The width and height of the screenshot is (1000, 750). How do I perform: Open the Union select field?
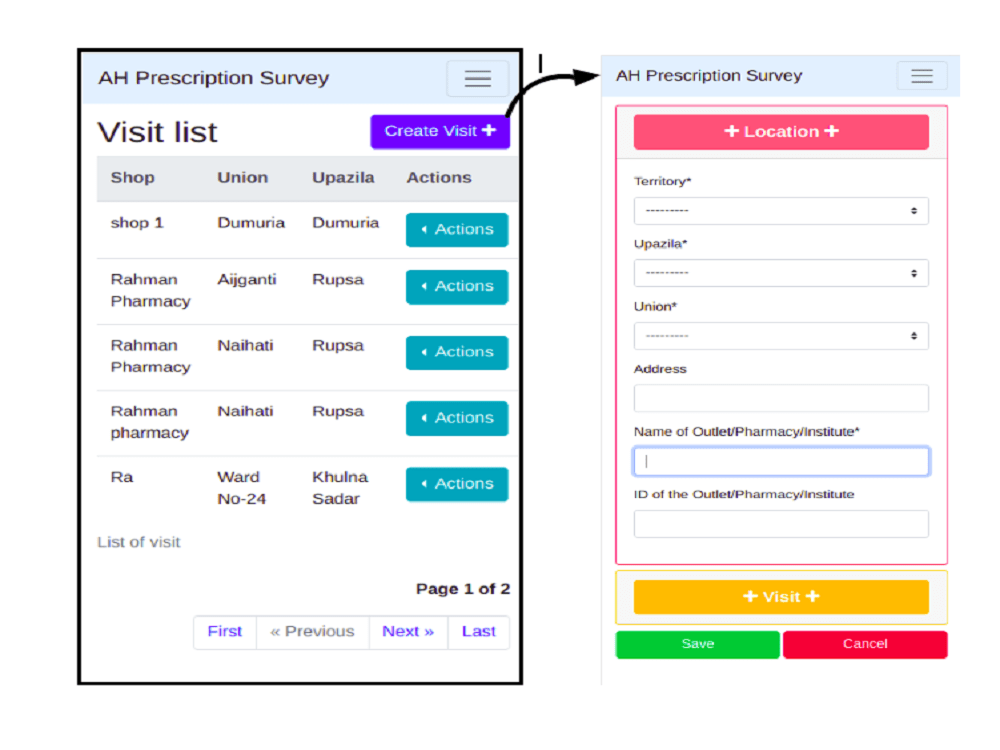pos(781,336)
